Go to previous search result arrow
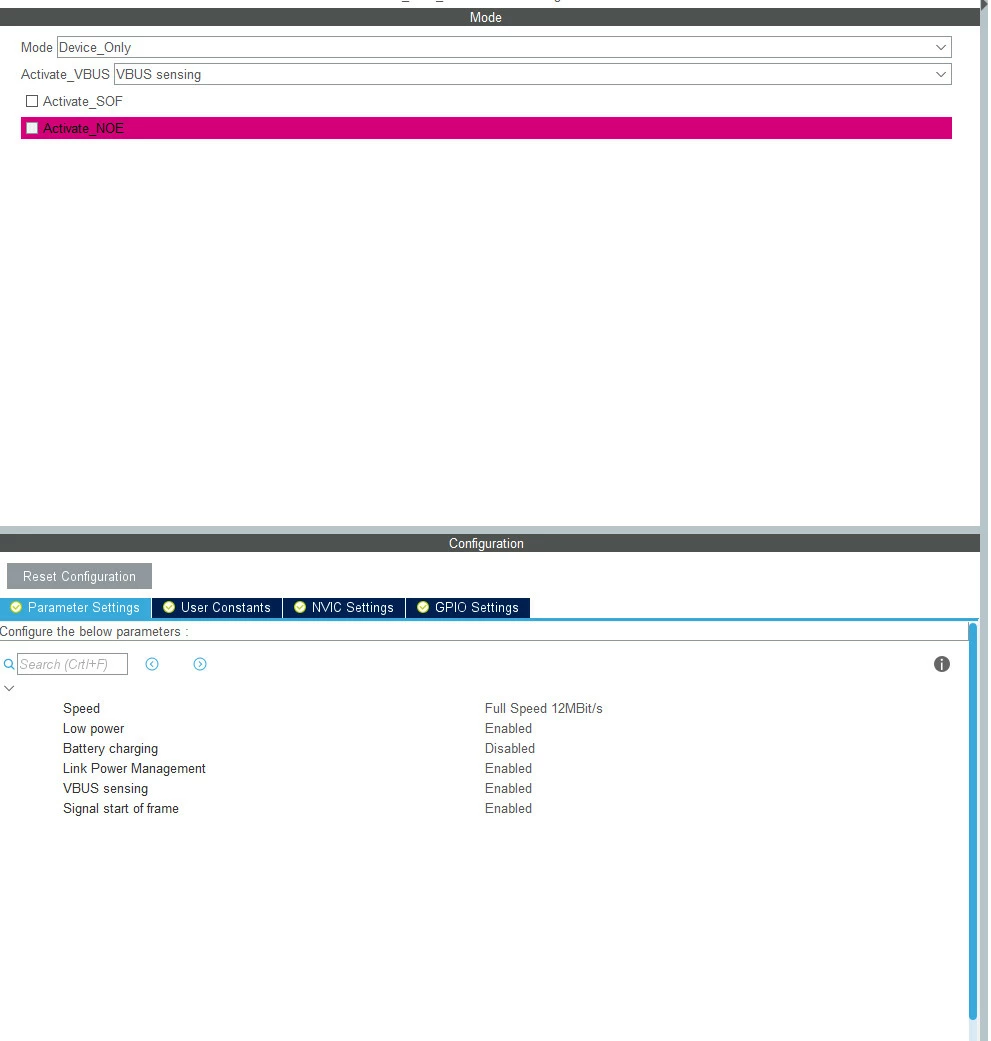 (x=152, y=664)
